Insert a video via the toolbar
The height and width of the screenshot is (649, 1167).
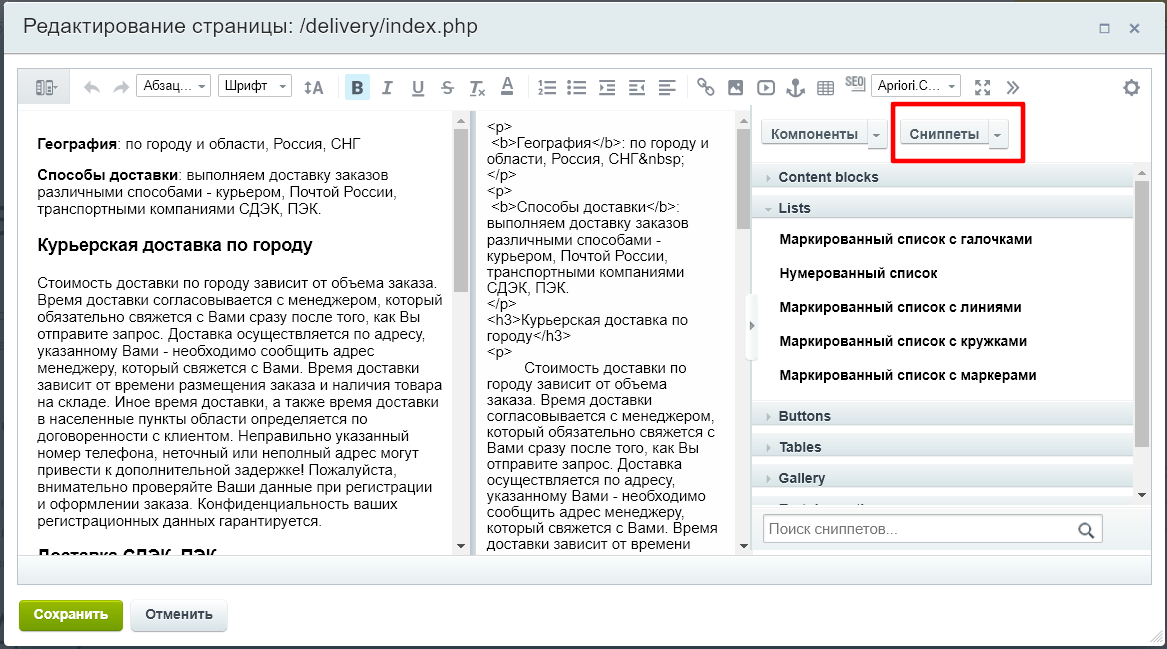point(765,87)
